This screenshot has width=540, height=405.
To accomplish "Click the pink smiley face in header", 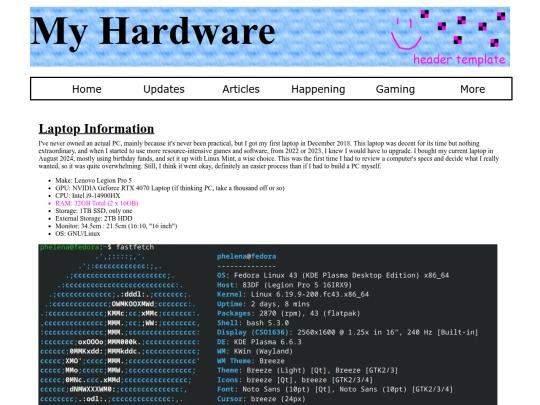I will [406, 34].
